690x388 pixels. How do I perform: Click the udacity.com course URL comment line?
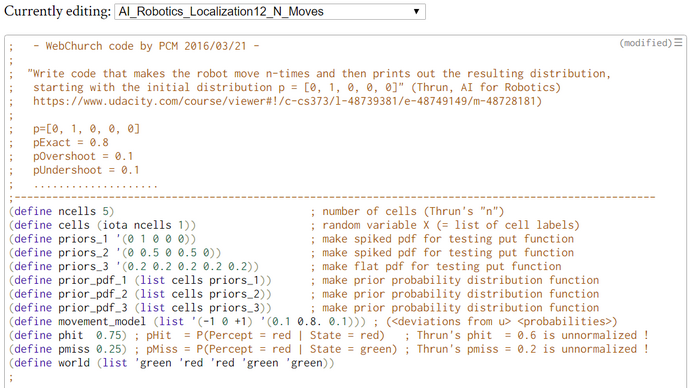[x=287, y=101]
